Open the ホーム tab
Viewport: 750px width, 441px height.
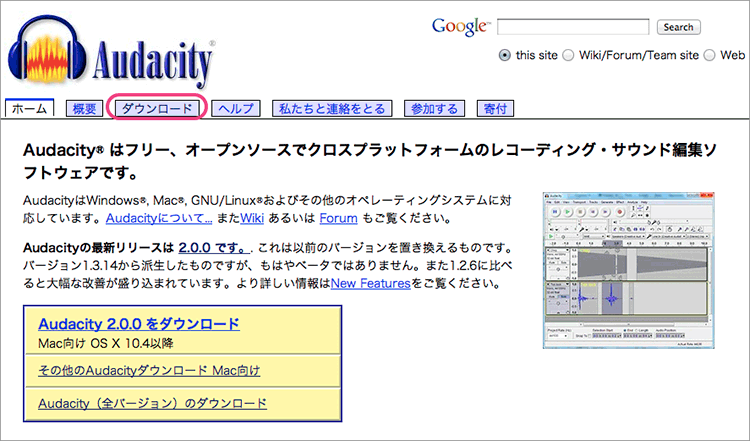(x=30, y=108)
